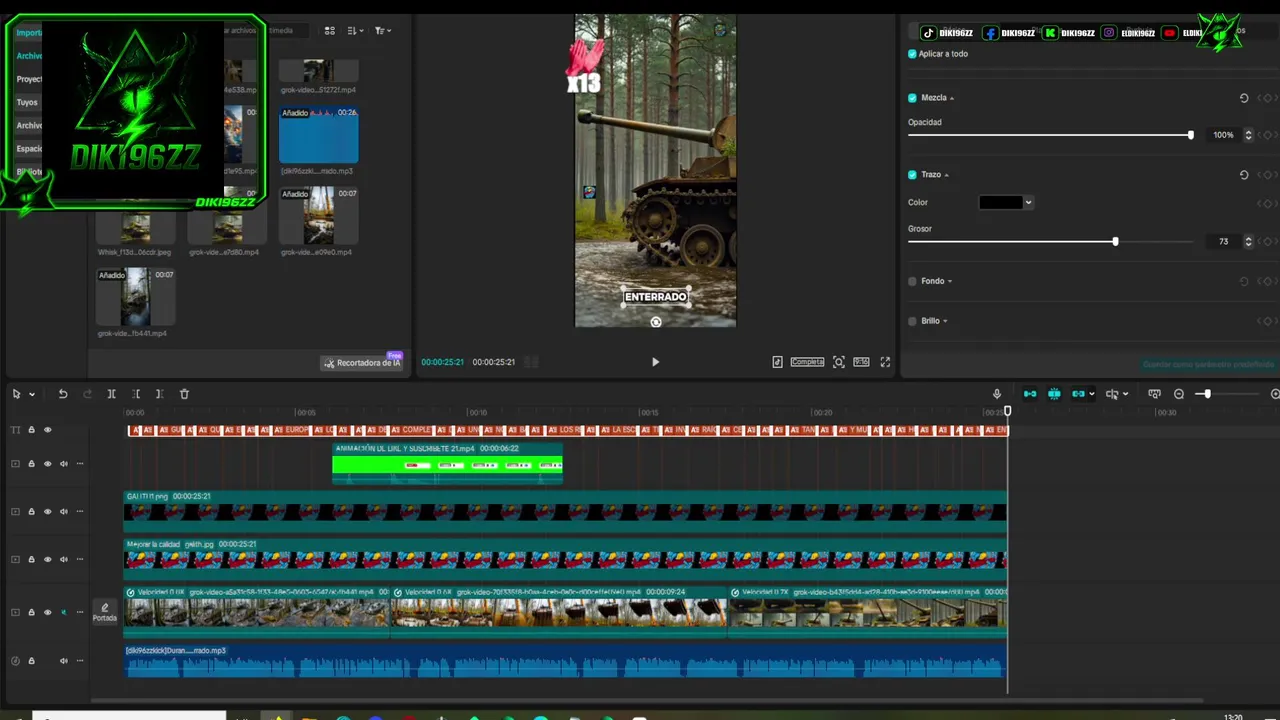Click the Portada cover button

[x=105, y=612]
